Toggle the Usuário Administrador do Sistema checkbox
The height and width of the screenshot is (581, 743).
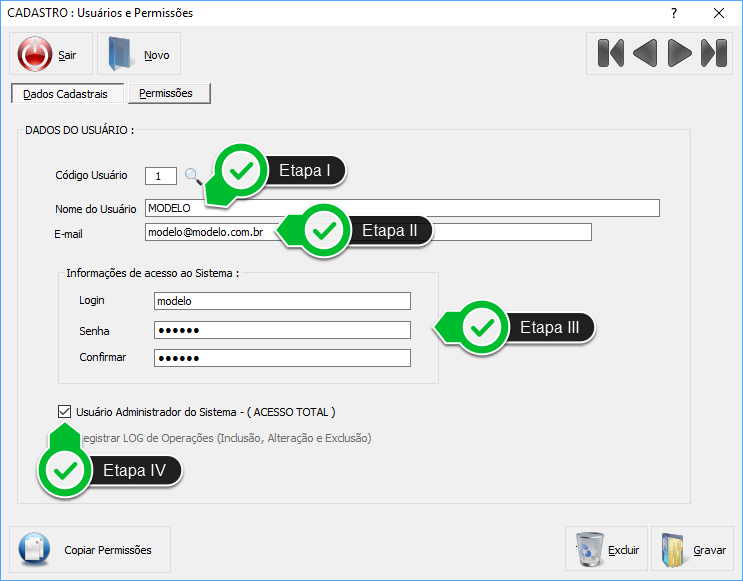click(65, 411)
